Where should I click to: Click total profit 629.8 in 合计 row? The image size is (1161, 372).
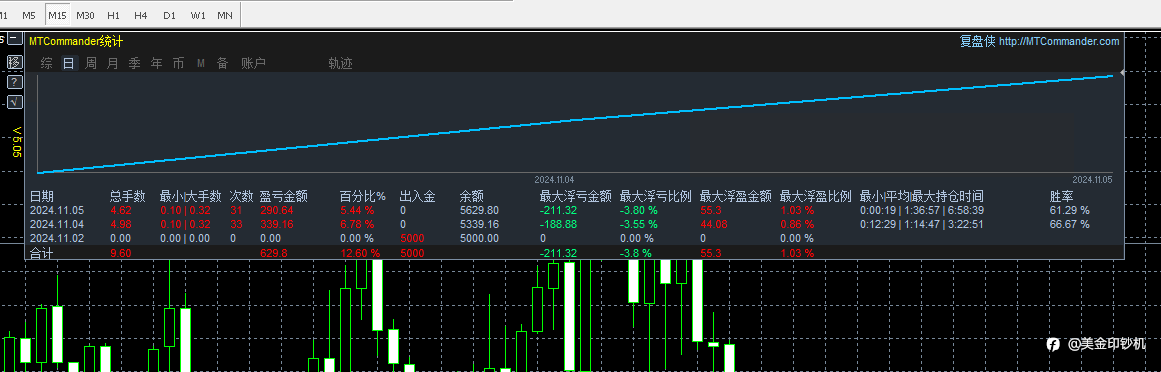[274, 253]
